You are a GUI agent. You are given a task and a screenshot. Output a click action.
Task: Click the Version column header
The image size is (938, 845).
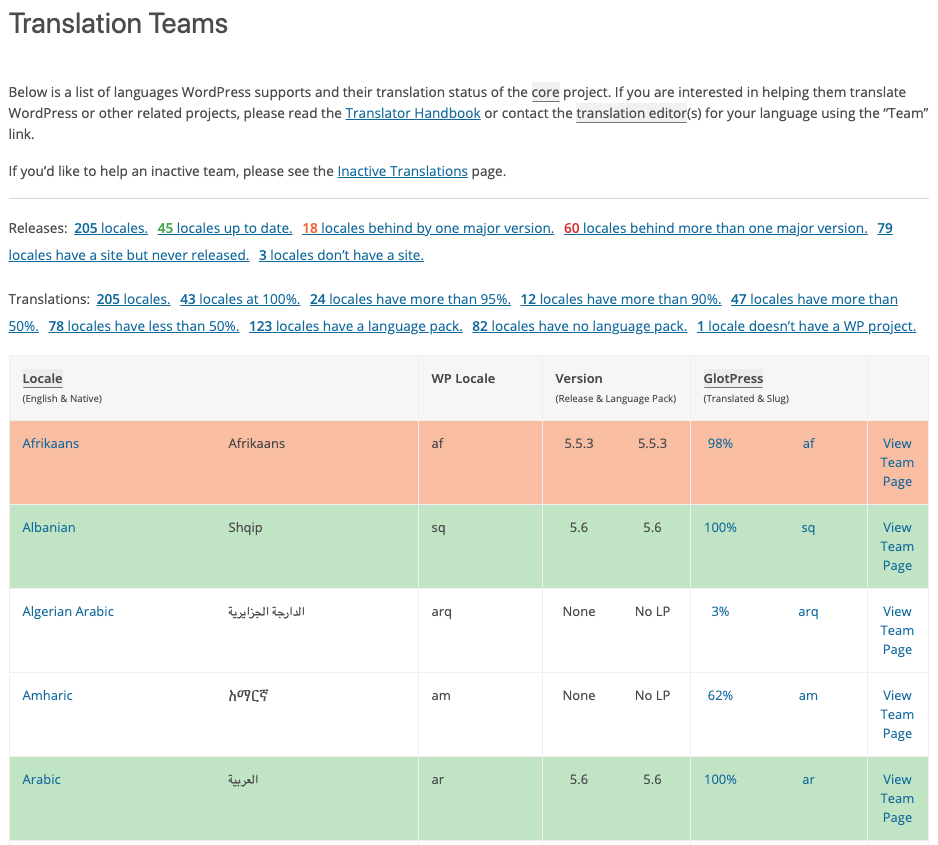[x=578, y=379]
